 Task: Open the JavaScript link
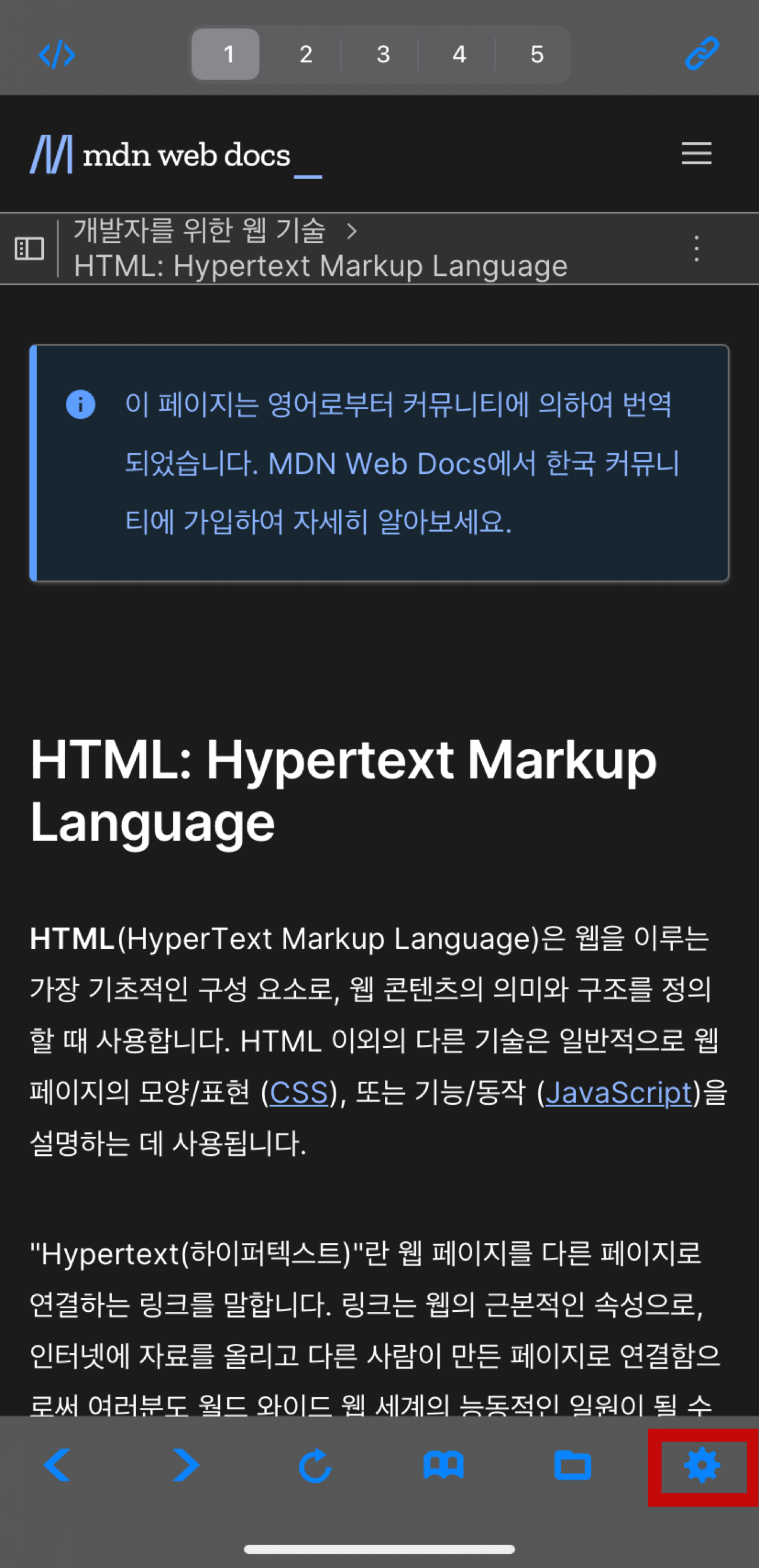[x=619, y=1092]
